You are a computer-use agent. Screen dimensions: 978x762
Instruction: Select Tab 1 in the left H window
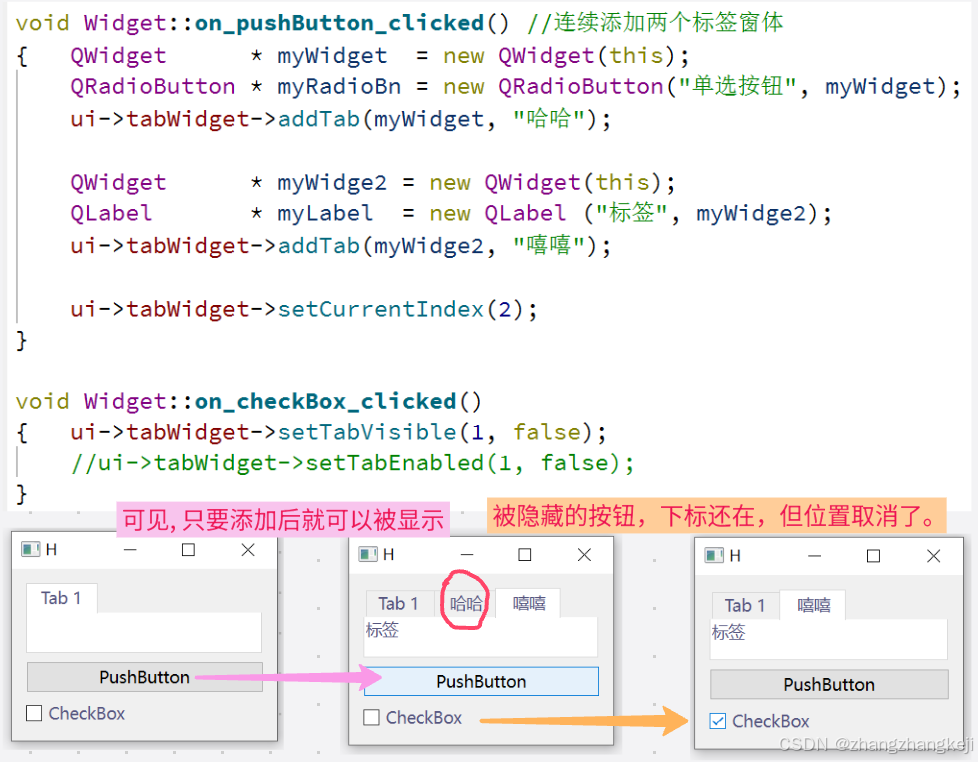click(x=61, y=599)
